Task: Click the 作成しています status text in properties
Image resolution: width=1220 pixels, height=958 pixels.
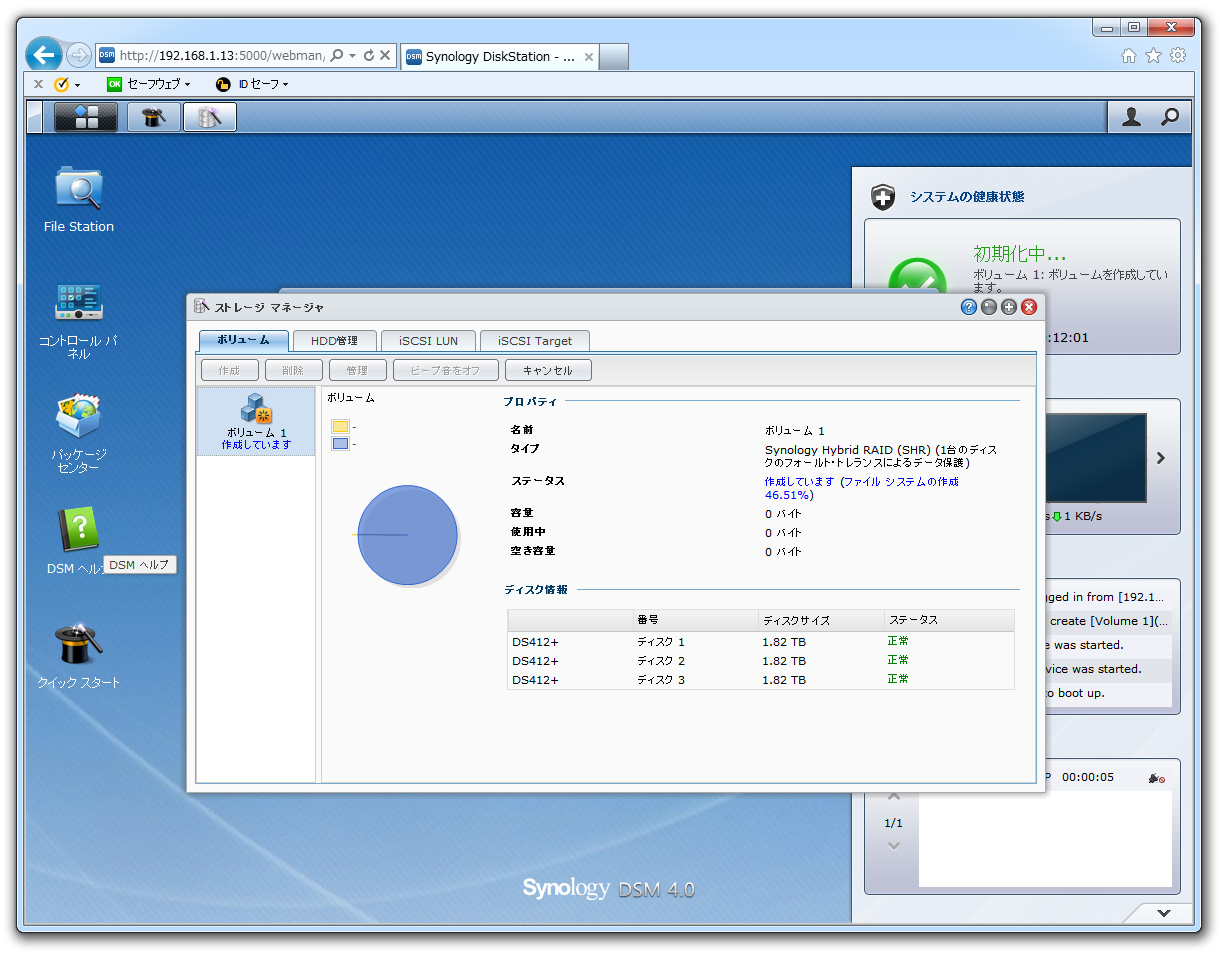Action: click(862, 488)
